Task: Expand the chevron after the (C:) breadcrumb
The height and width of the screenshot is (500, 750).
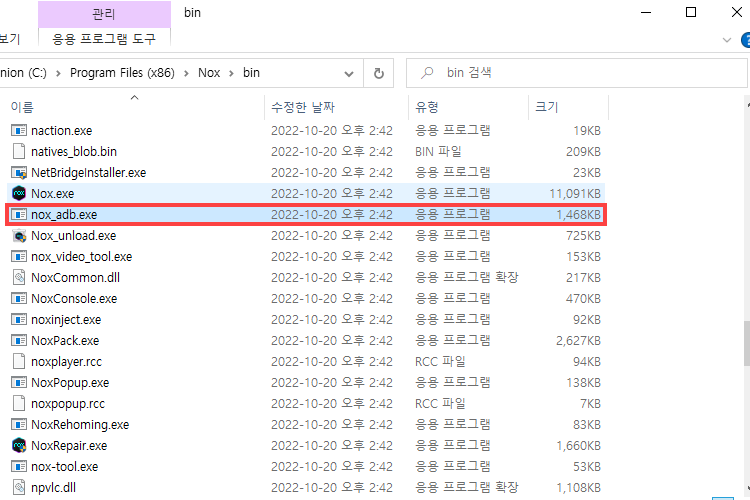Action: pos(58,73)
